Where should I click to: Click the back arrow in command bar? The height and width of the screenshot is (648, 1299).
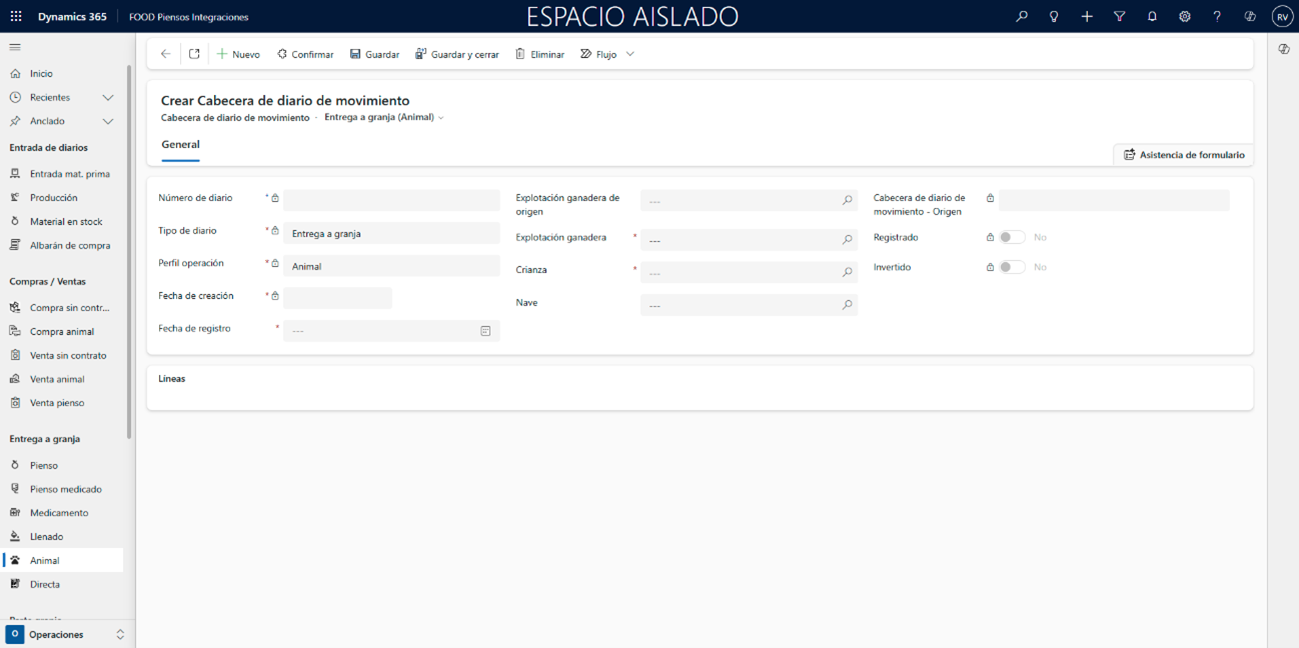coord(166,54)
